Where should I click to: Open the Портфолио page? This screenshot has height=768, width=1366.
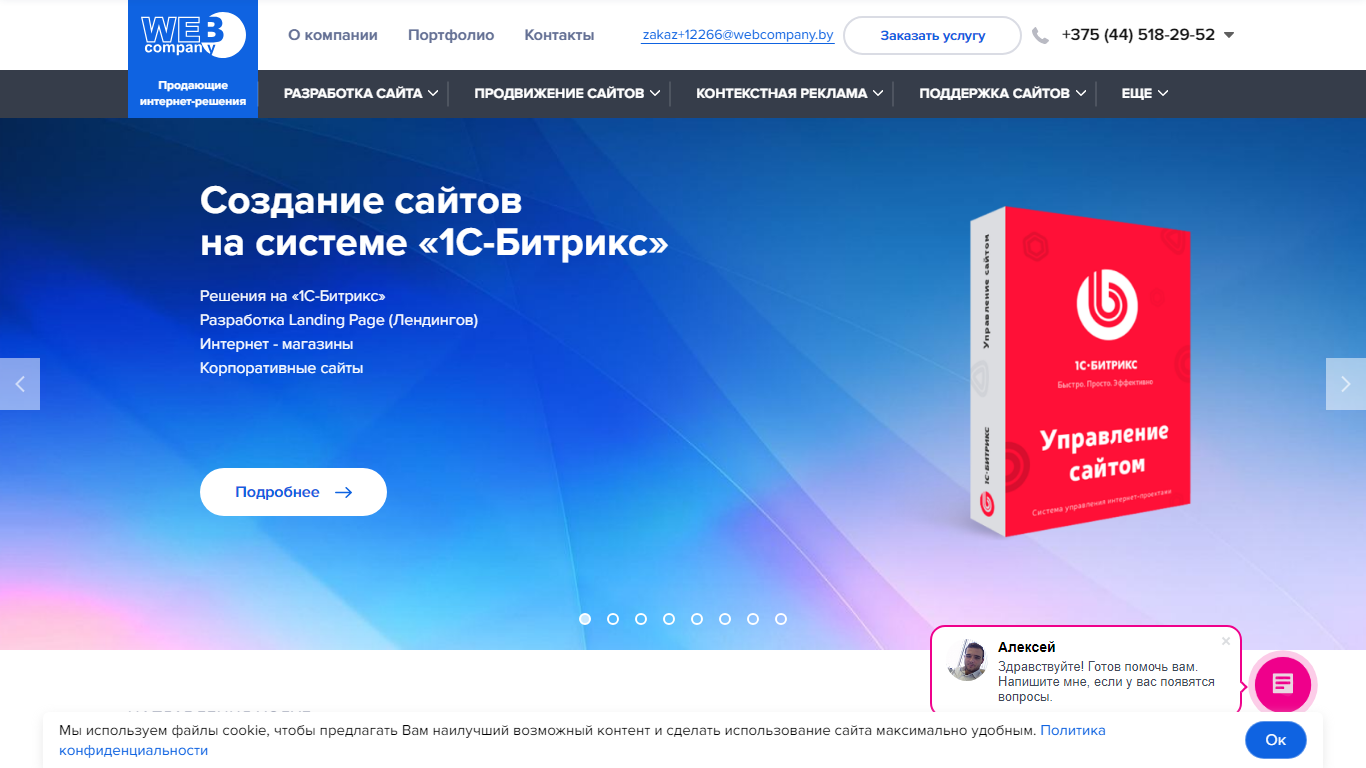click(451, 35)
